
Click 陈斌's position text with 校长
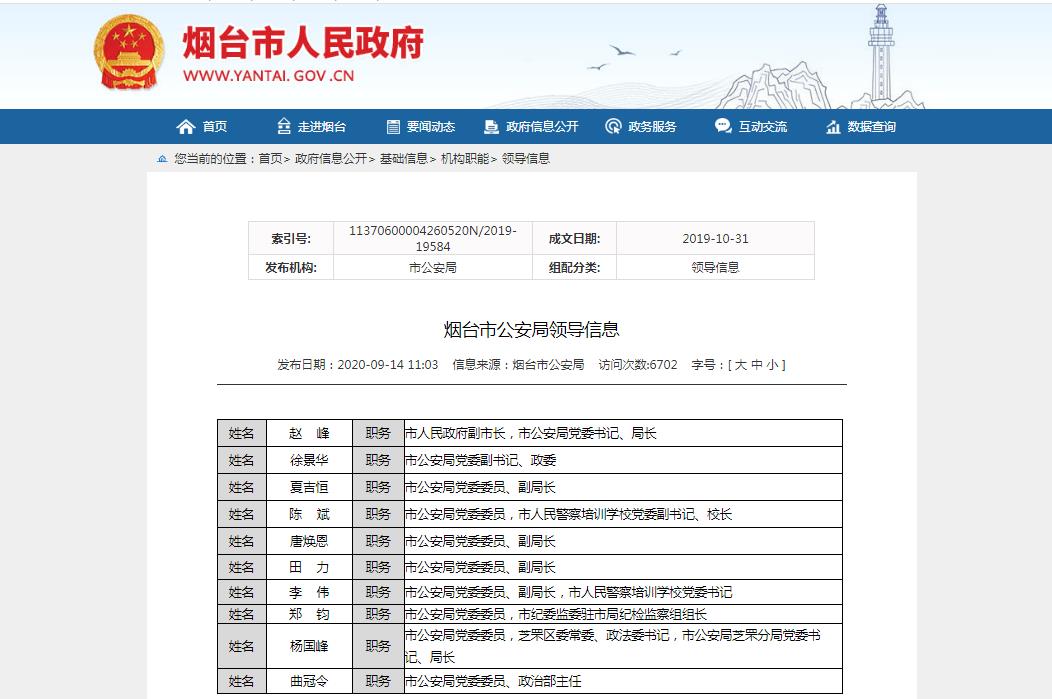tap(568, 515)
